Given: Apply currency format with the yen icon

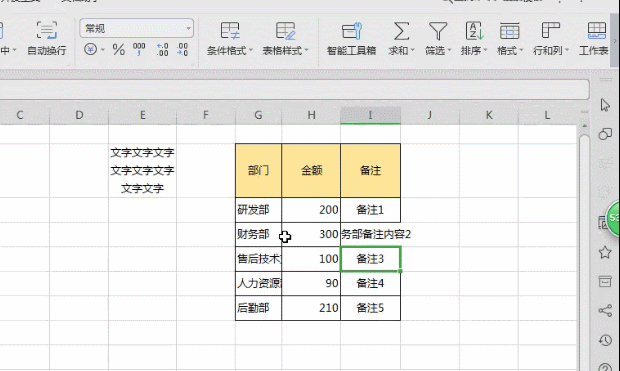Looking at the screenshot, I should [x=91, y=49].
